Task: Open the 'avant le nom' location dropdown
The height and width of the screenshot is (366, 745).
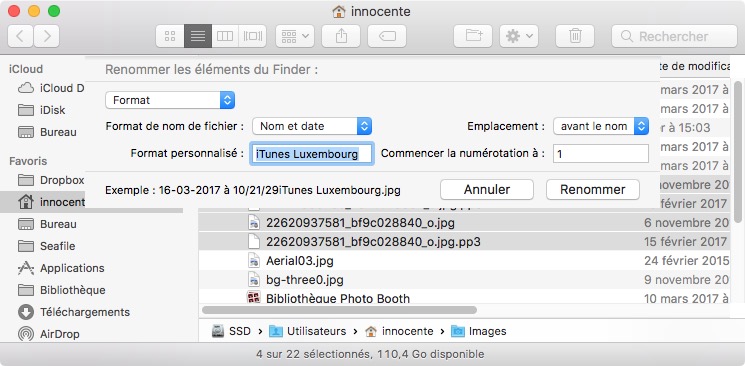Action: (601, 126)
